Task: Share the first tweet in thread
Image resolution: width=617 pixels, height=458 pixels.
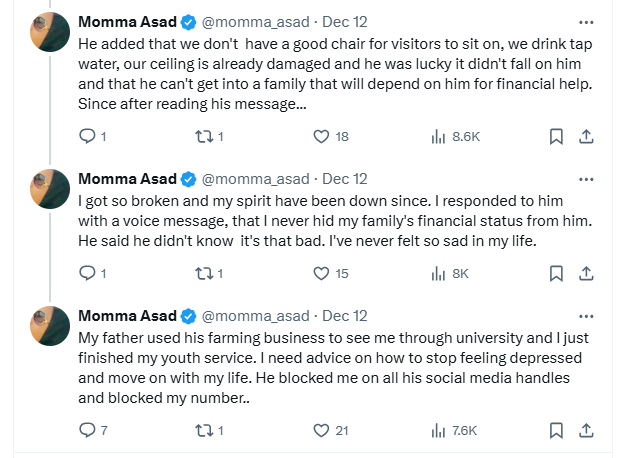Action: [587, 136]
